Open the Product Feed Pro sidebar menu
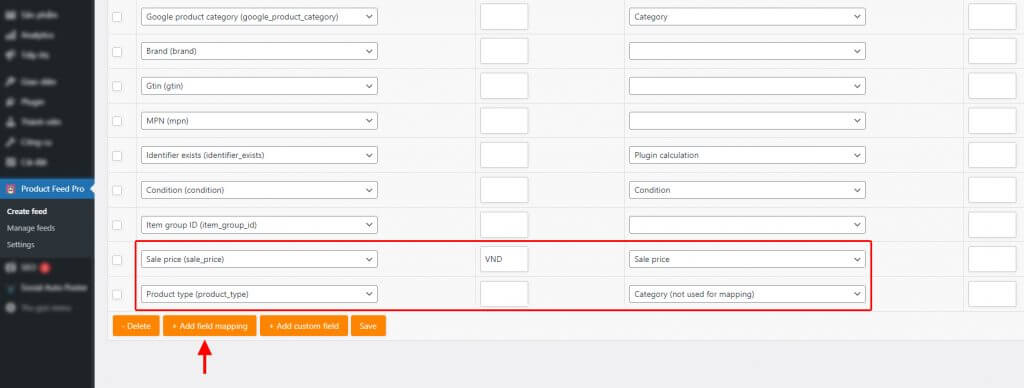The height and width of the screenshot is (388, 1024). (47, 189)
